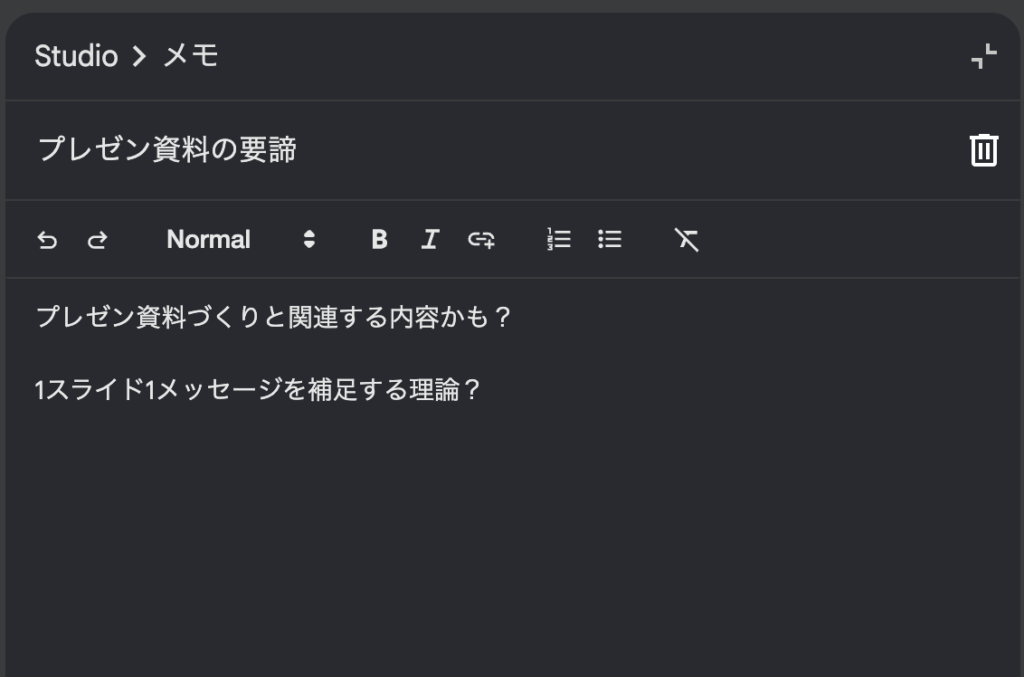This screenshot has width=1024, height=677.
Task: Place cursor in line 1スライド1メッセージを補足する理論？
Action: point(259,390)
